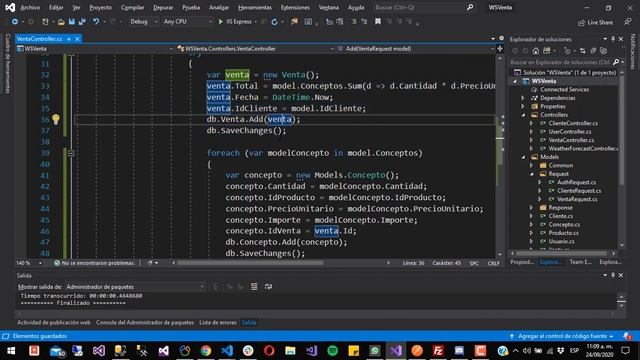Open the Extensiones menu
The image size is (640, 360).
pos(295,7)
